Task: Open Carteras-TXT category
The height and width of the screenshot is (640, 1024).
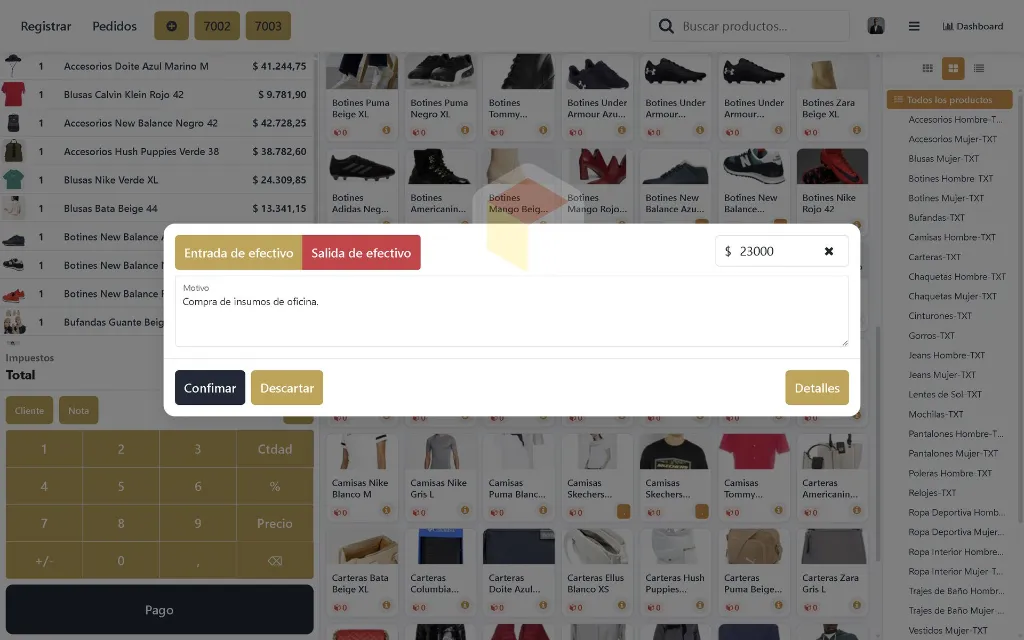Action: [x=935, y=257]
